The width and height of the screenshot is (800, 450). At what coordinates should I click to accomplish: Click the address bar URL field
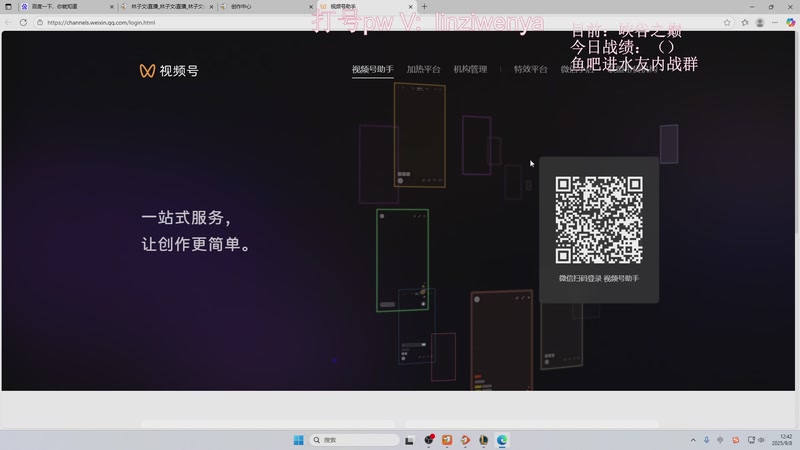378,22
